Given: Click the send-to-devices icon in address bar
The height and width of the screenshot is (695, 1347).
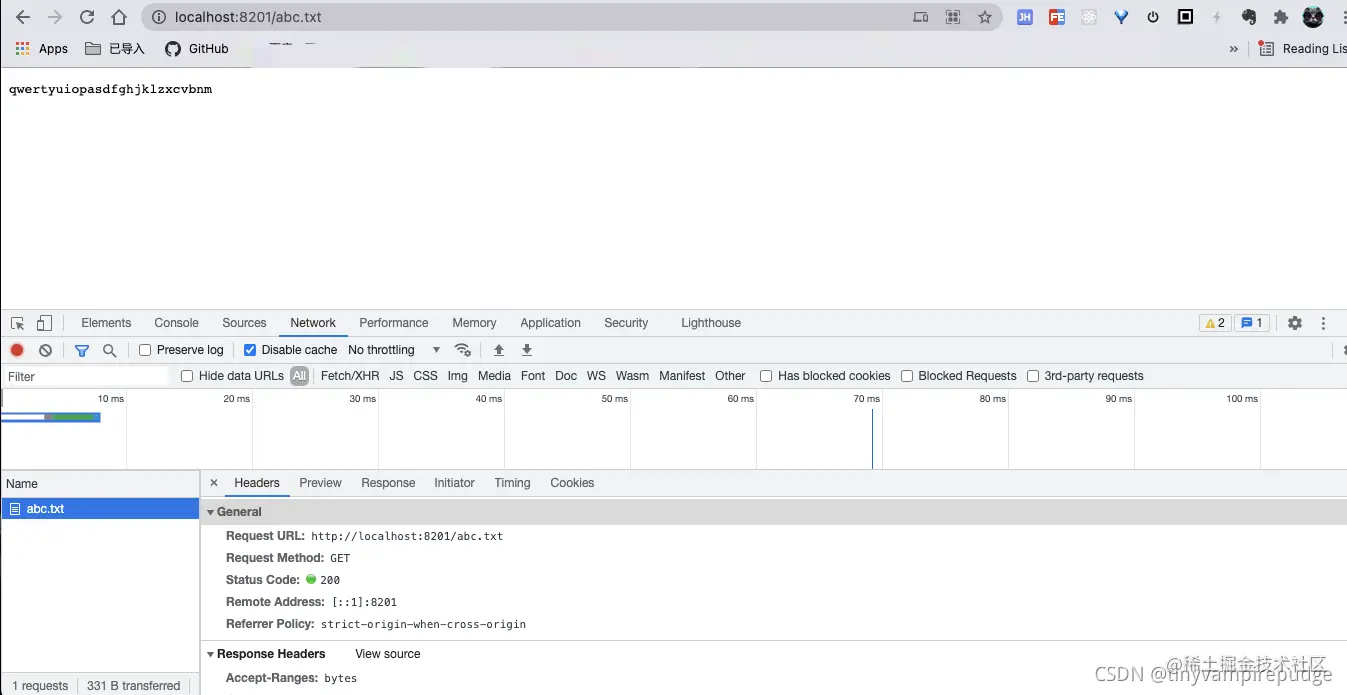Looking at the screenshot, I should click(x=921, y=17).
